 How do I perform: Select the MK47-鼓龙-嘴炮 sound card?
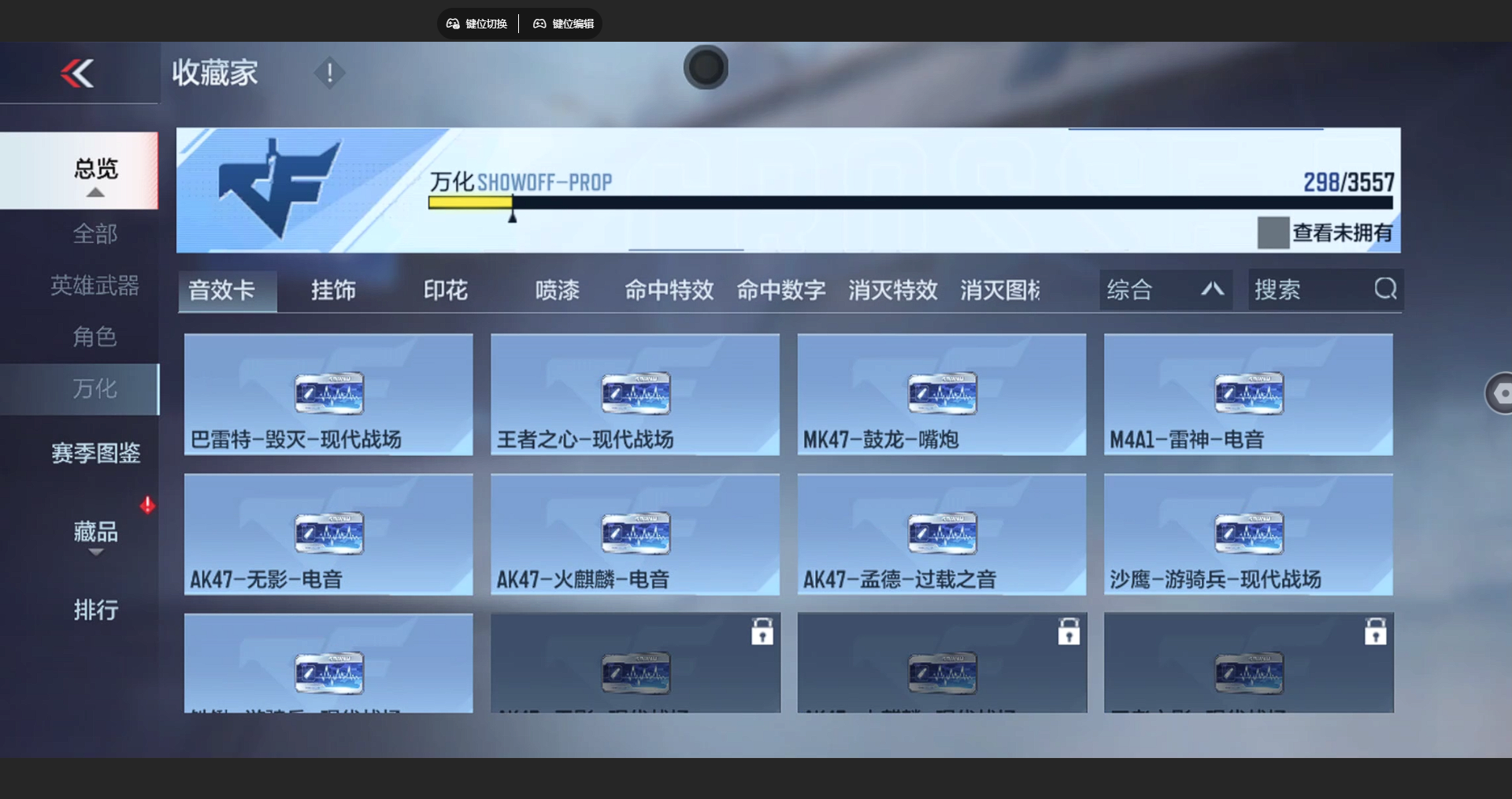tap(942, 395)
